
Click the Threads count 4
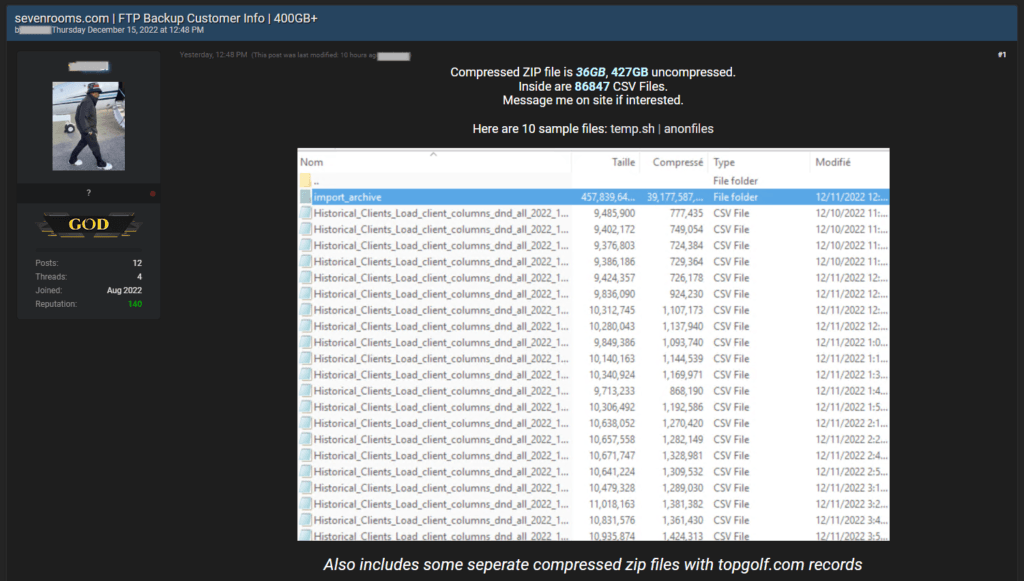tap(139, 277)
